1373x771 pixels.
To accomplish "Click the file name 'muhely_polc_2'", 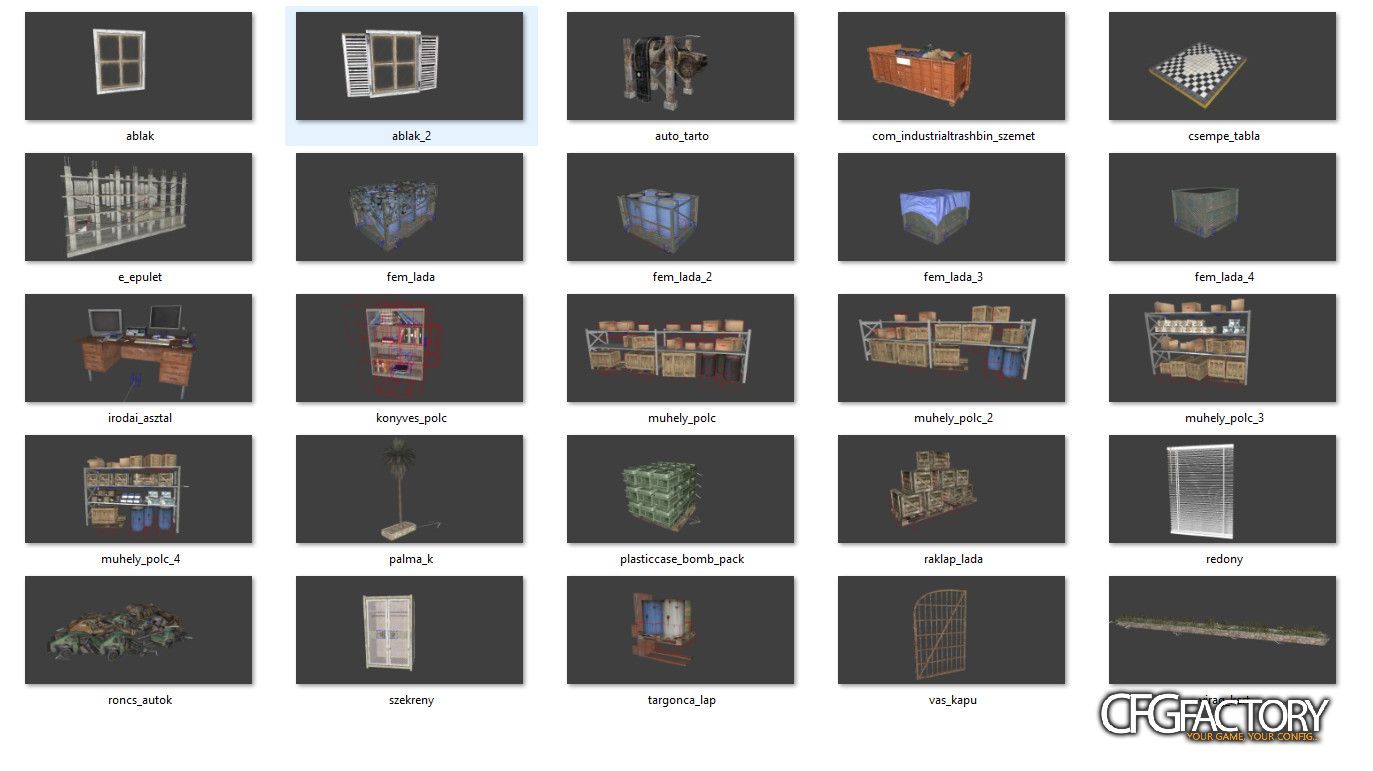I will tap(953, 418).
